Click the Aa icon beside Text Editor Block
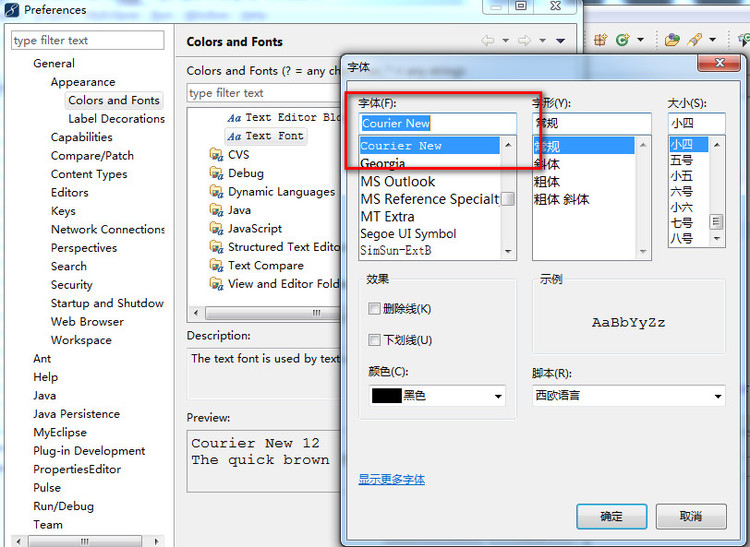The height and width of the screenshot is (547, 750). tap(234, 118)
